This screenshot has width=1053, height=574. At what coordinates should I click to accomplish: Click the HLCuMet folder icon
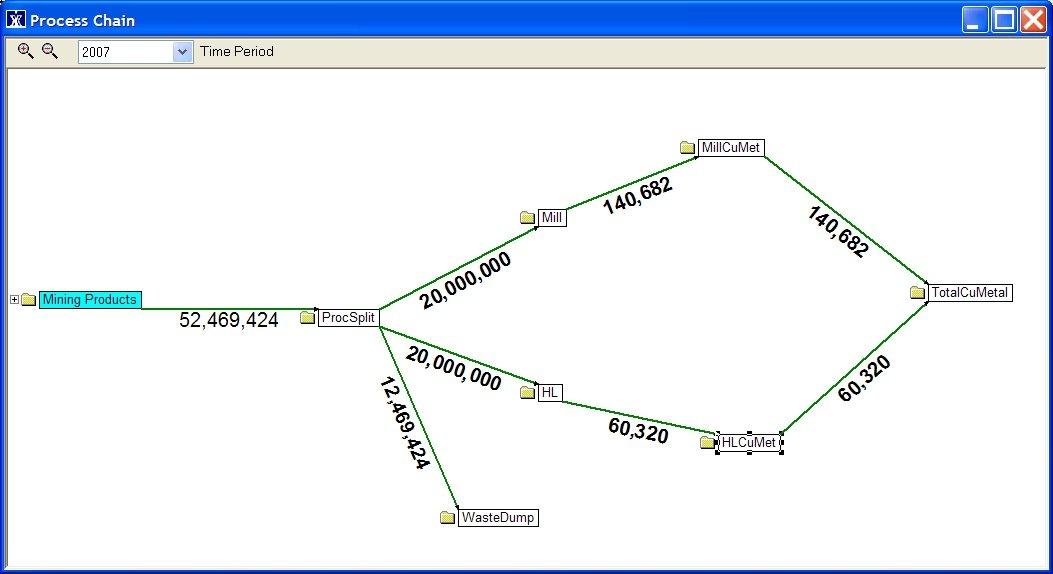(708, 442)
